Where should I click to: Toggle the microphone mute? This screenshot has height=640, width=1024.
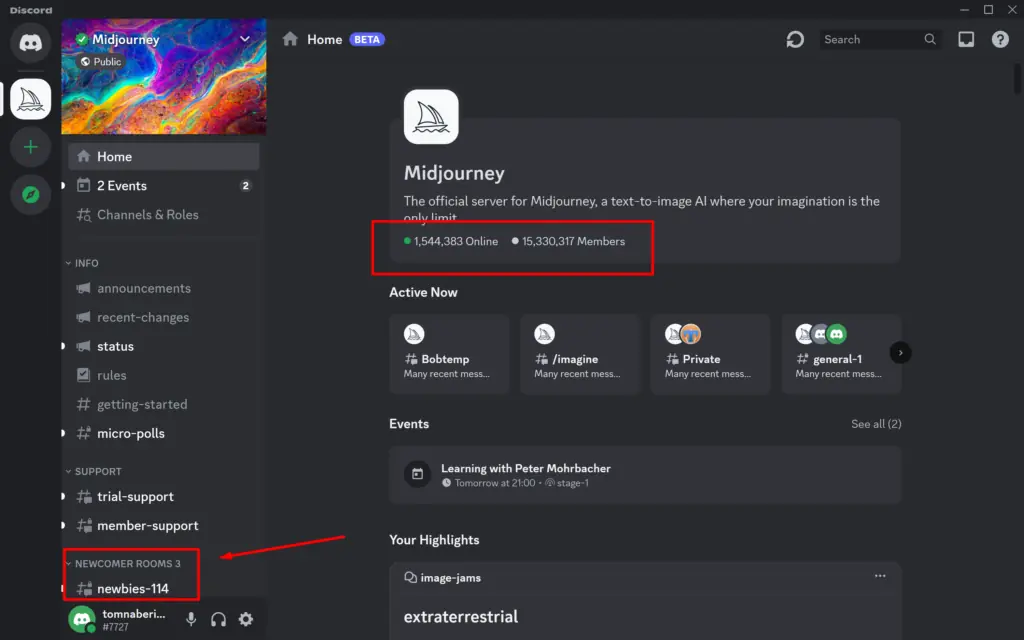click(191, 619)
